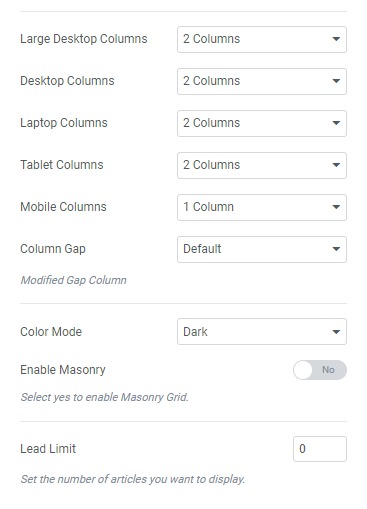Screen dimensions: 367x509
Task: Toggle the Enable Masonry switch
Action: tap(320, 370)
